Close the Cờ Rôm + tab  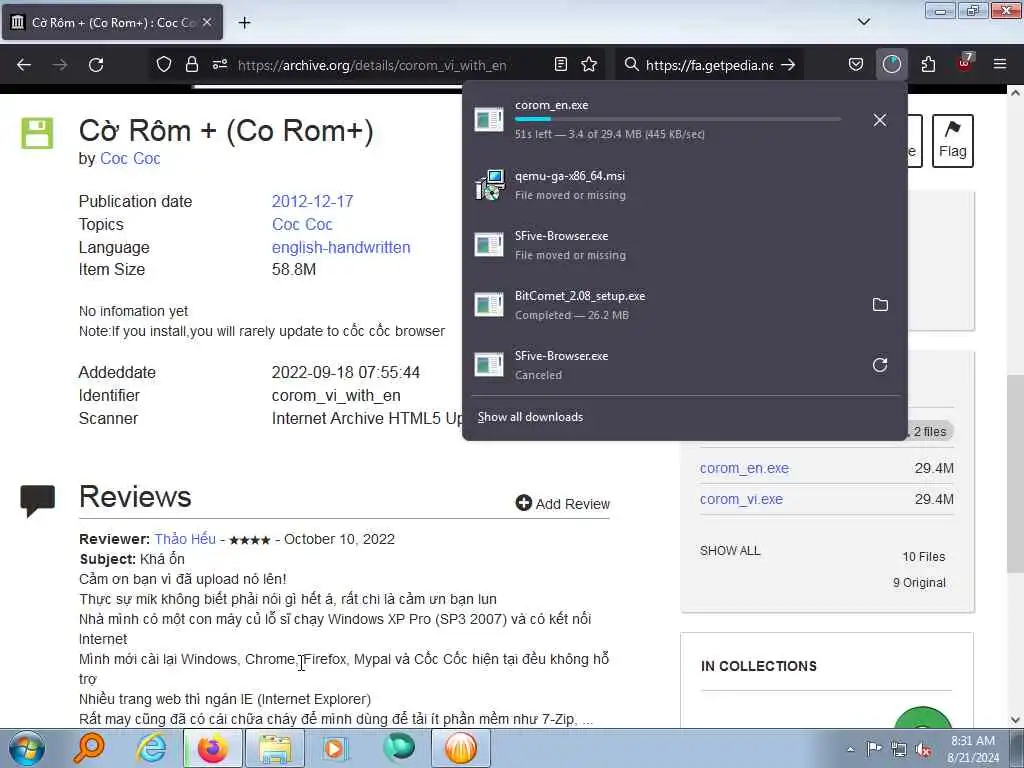coord(206,22)
